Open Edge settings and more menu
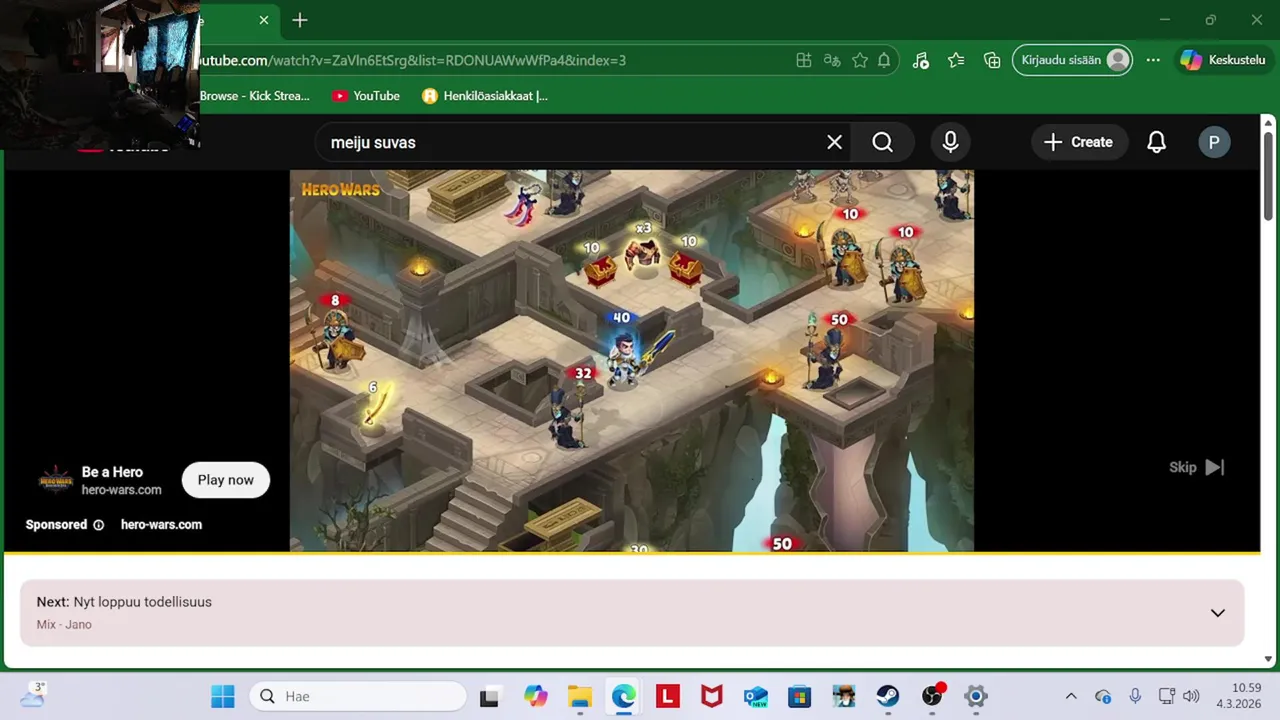The height and width of the screenshot is (720, 1280). coord(1153,60)
